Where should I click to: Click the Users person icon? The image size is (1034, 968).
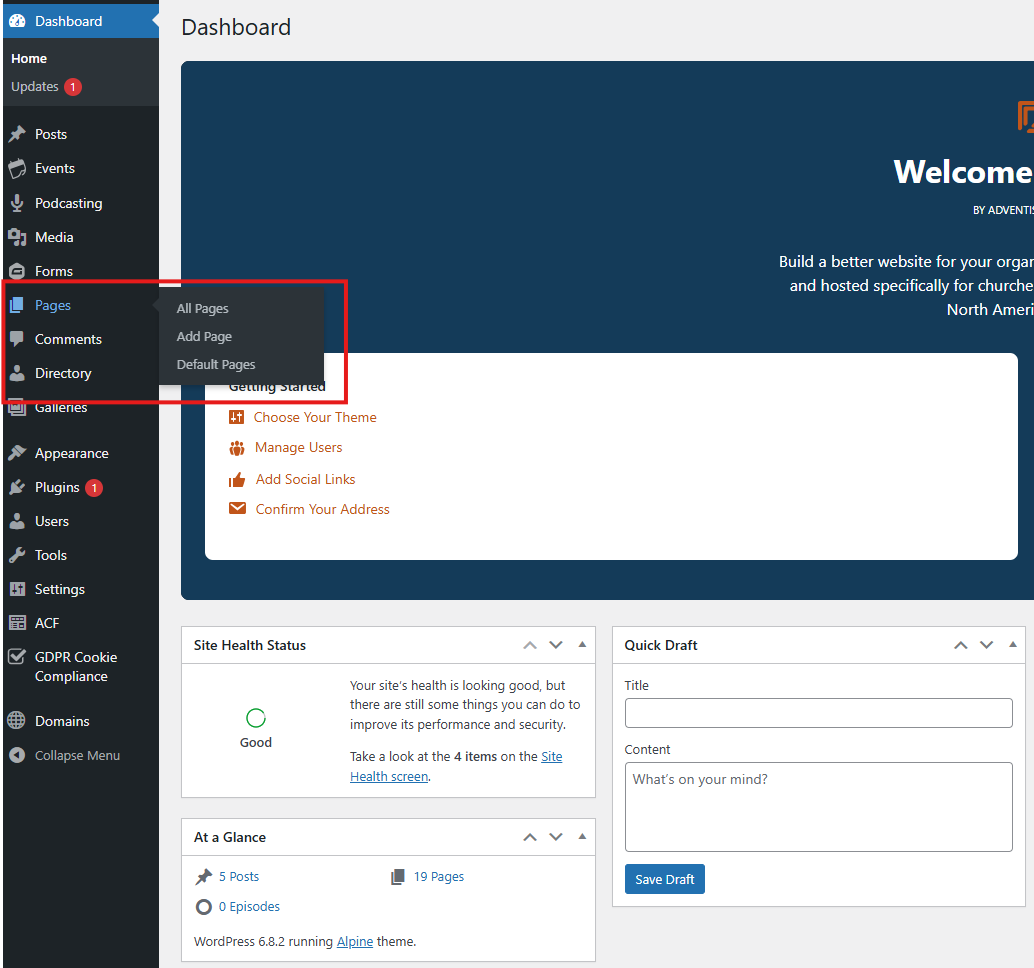tap(17, 521)
